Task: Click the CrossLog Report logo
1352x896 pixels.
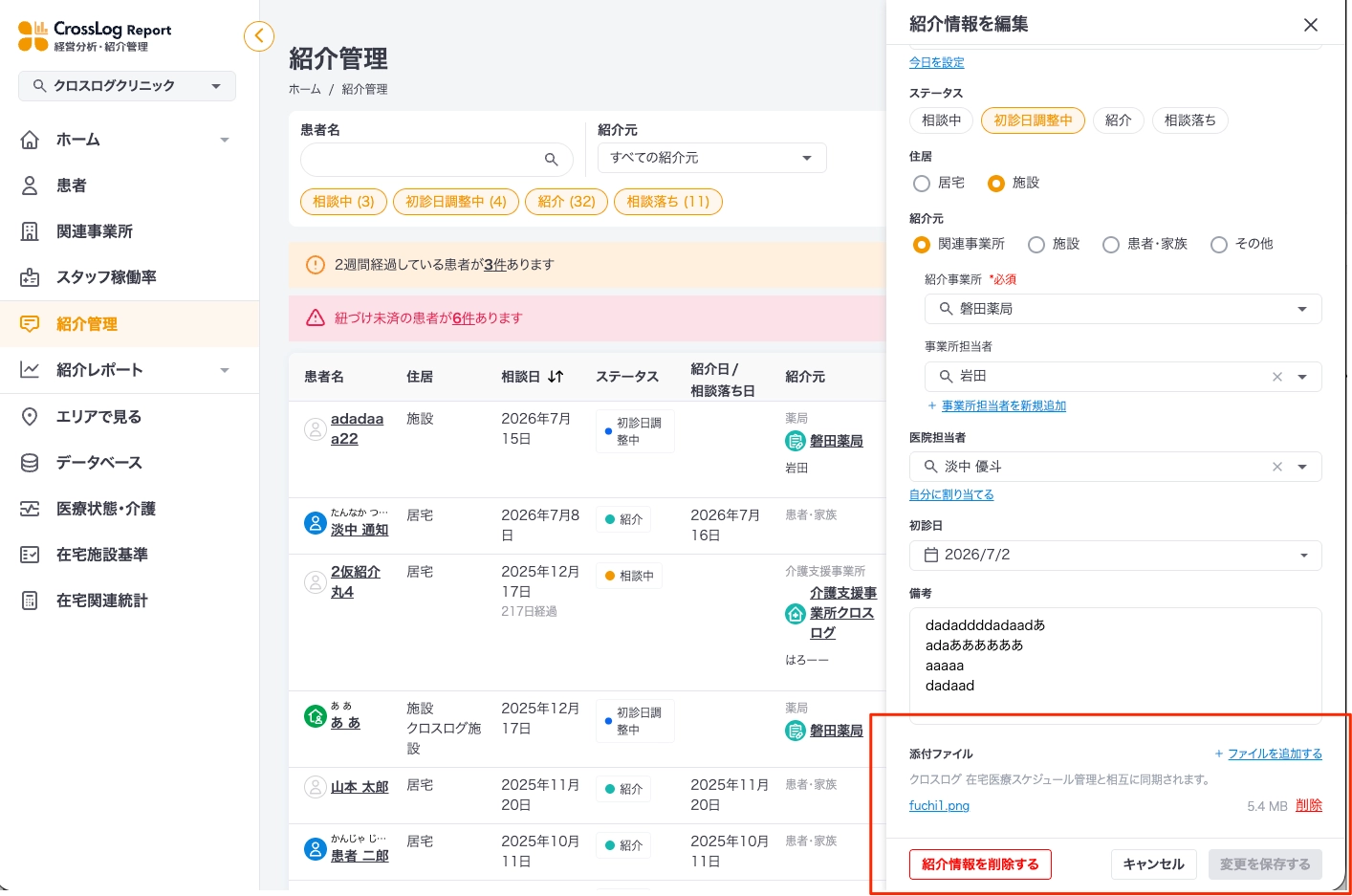Action: click(95, 36)
